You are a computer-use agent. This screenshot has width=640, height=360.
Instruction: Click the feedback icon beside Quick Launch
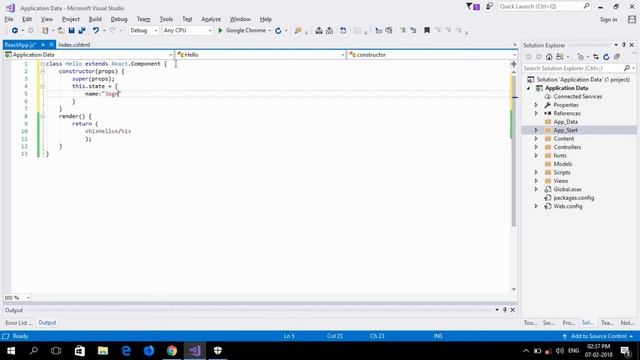coord(489,7)
